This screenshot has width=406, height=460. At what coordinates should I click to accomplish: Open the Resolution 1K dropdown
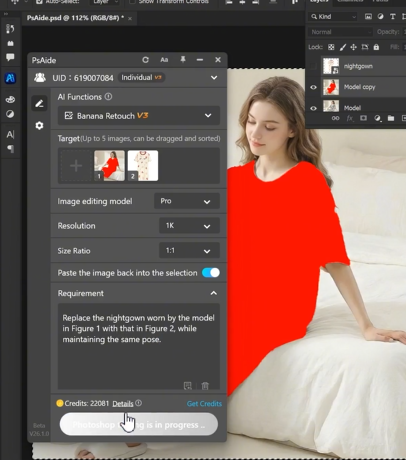189,226
